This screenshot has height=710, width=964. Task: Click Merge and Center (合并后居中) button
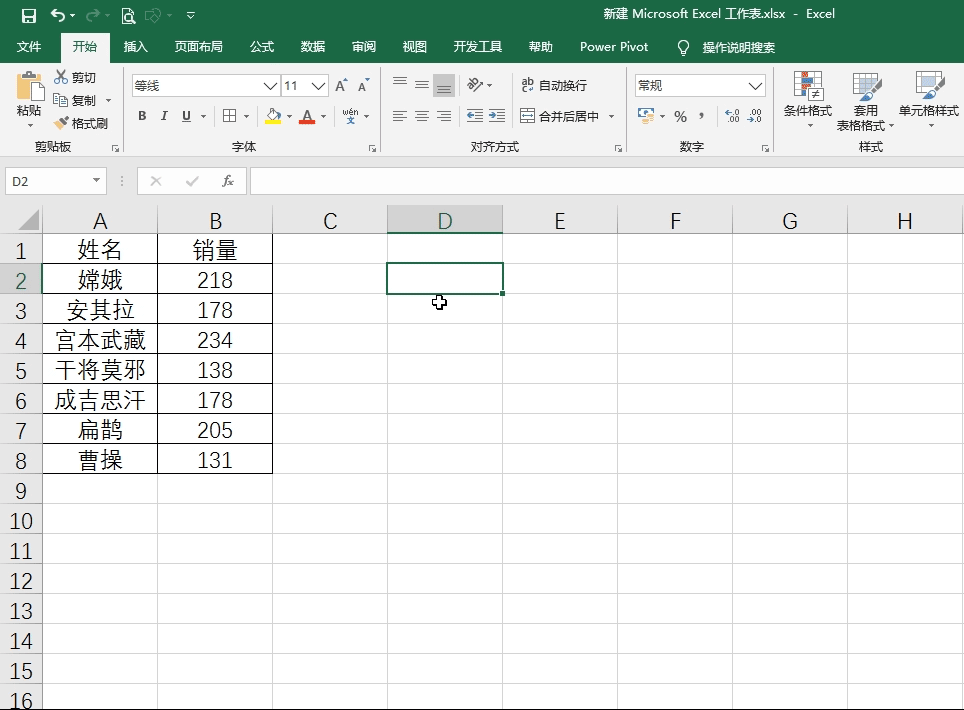pos(559,116)
